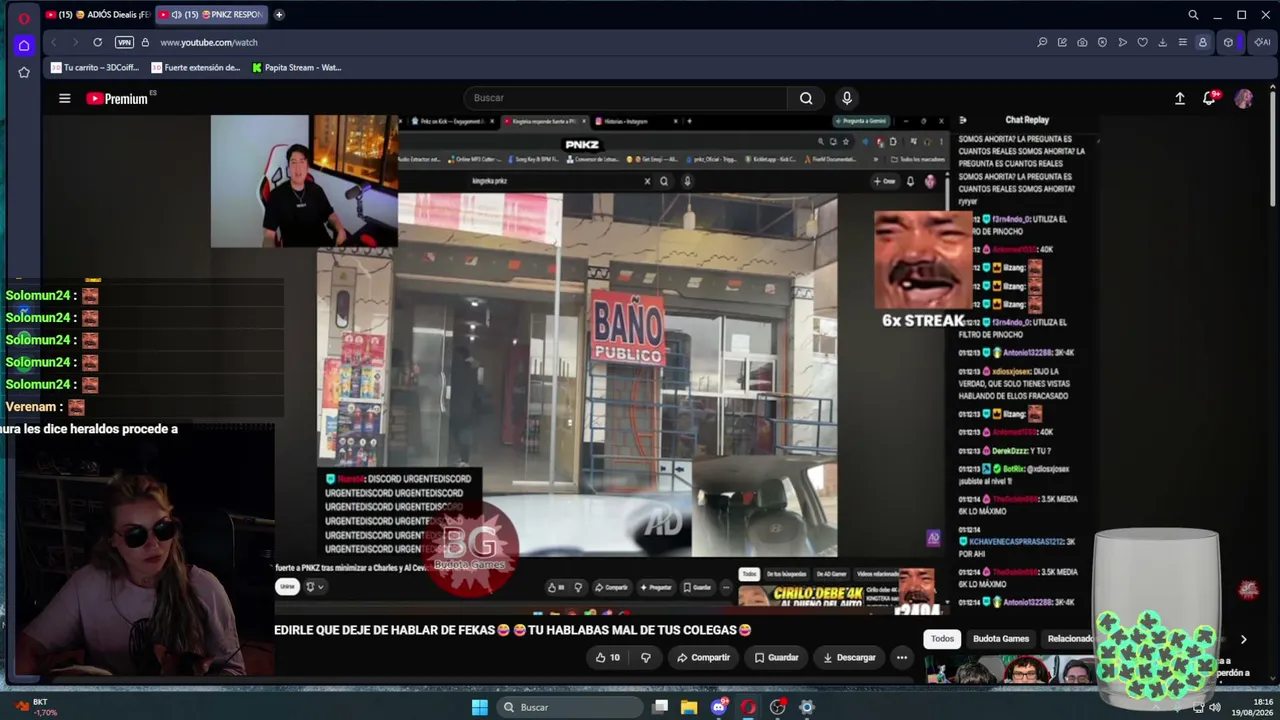The width and height of the screenshot is (1280, 720).
Task: Click the YouTube search magnifier button
Action: [x=806, y=98]
